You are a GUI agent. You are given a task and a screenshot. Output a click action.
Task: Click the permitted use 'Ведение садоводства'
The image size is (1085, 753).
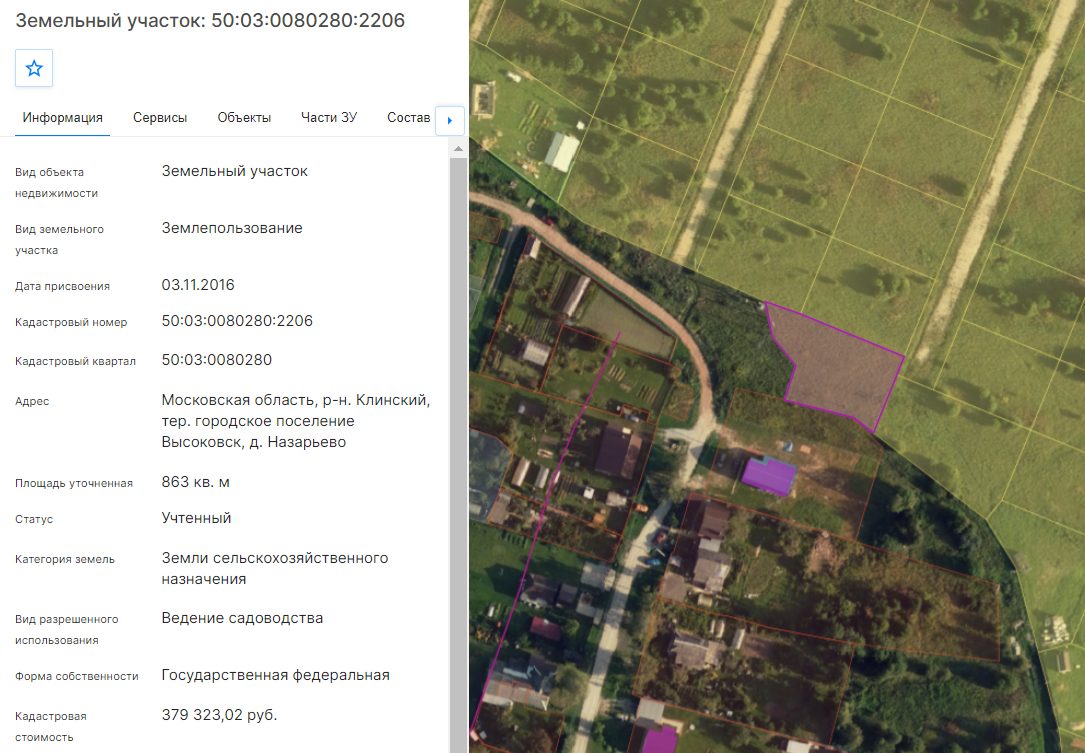point(242,618)
